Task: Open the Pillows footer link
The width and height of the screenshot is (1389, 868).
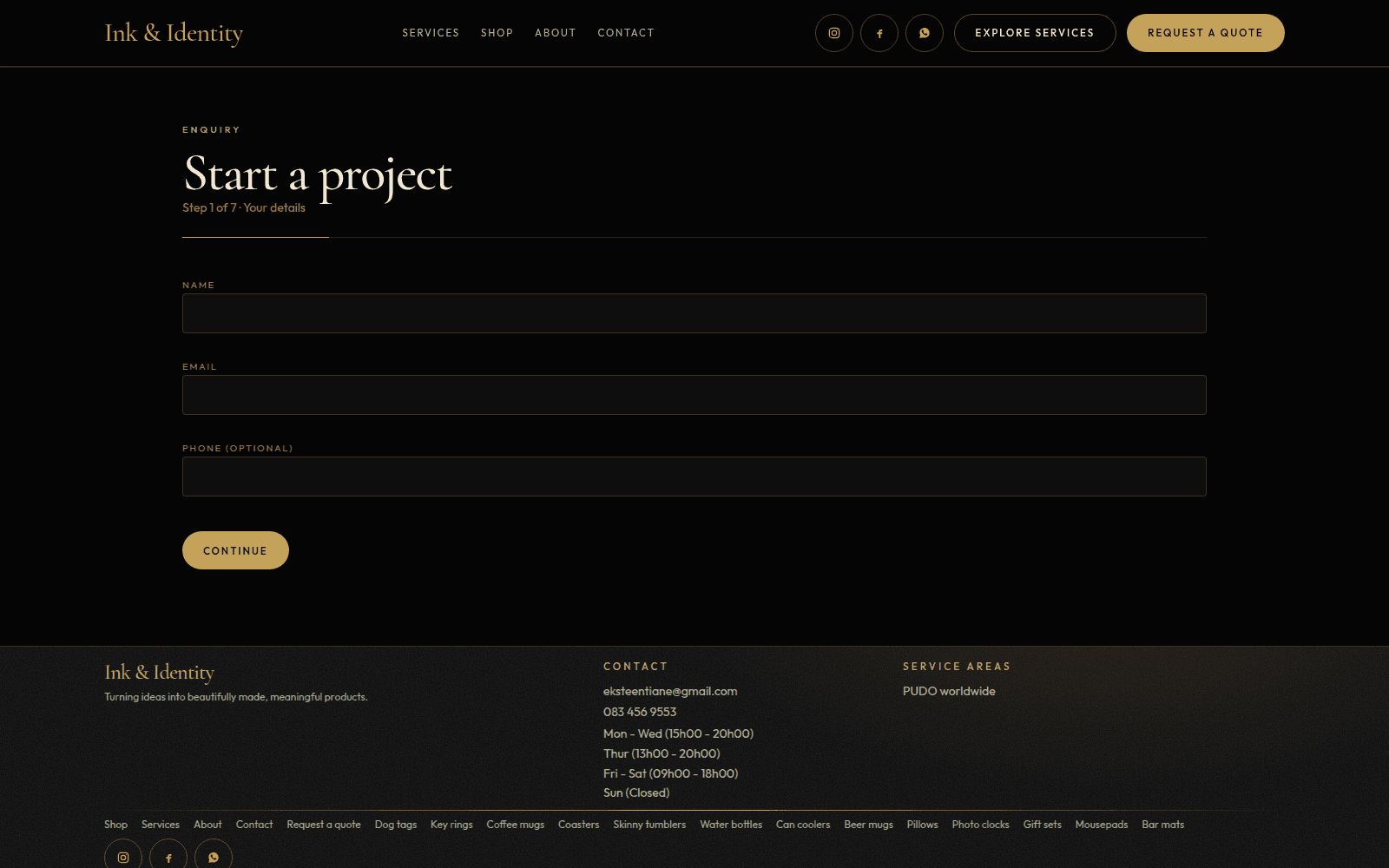Action: pos(922,825)
